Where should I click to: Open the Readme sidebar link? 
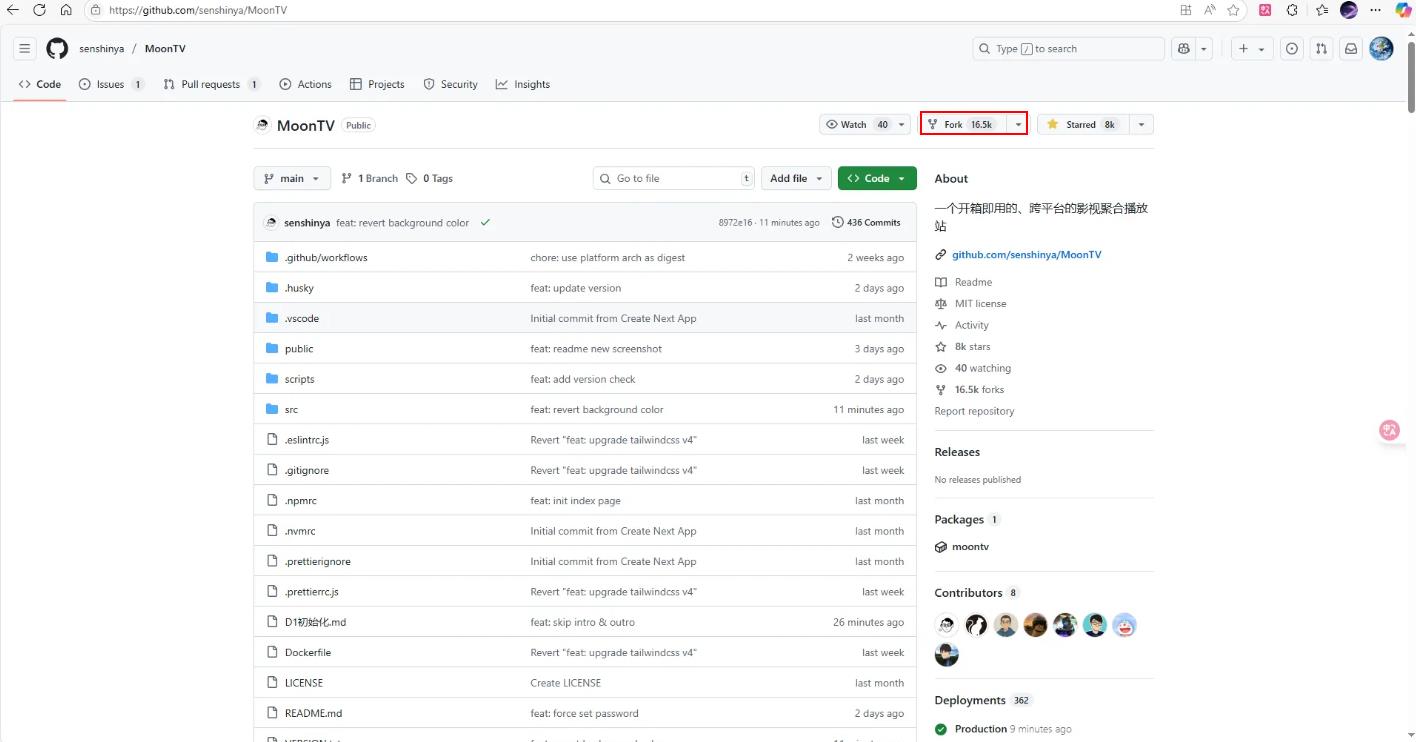pyautogui.click(x=973, y=282)
